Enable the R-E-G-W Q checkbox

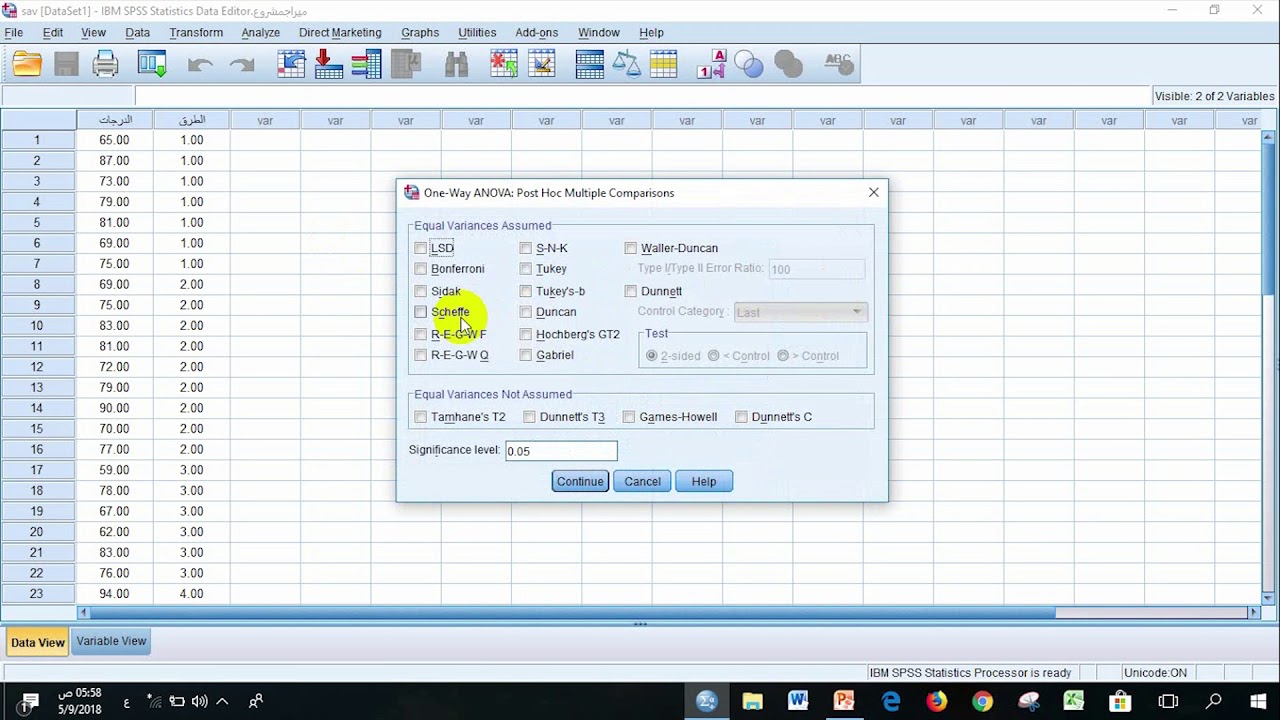pos(421,355)
